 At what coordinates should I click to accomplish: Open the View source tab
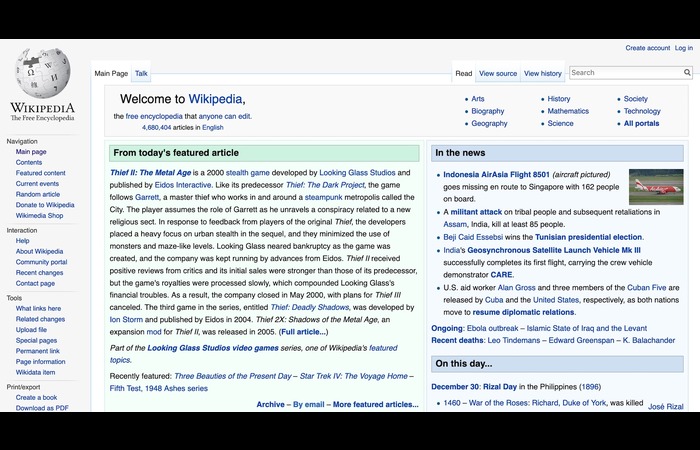[x=498, y=74]
